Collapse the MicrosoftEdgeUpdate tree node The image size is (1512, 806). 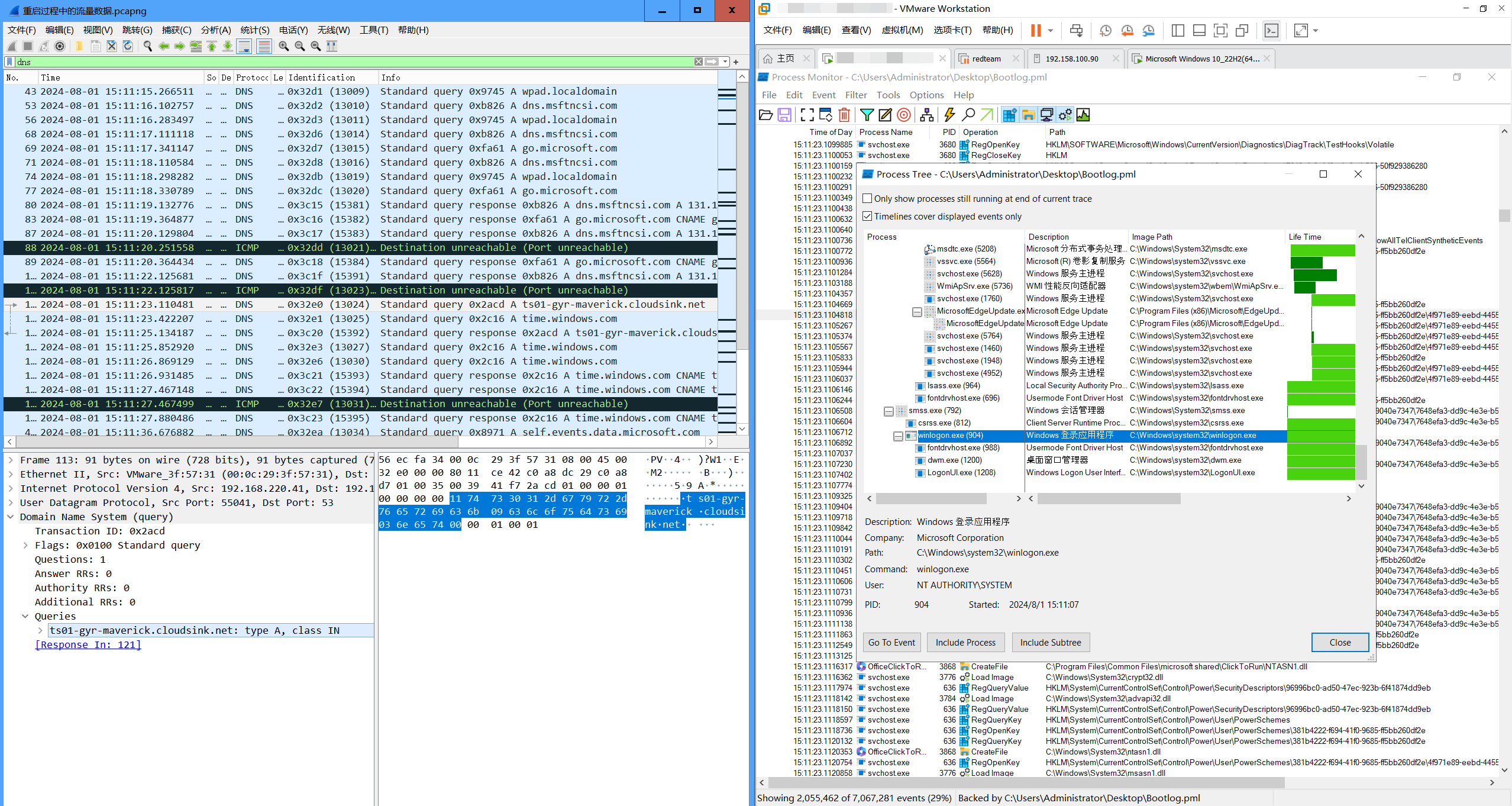click(x=917, y=311)
